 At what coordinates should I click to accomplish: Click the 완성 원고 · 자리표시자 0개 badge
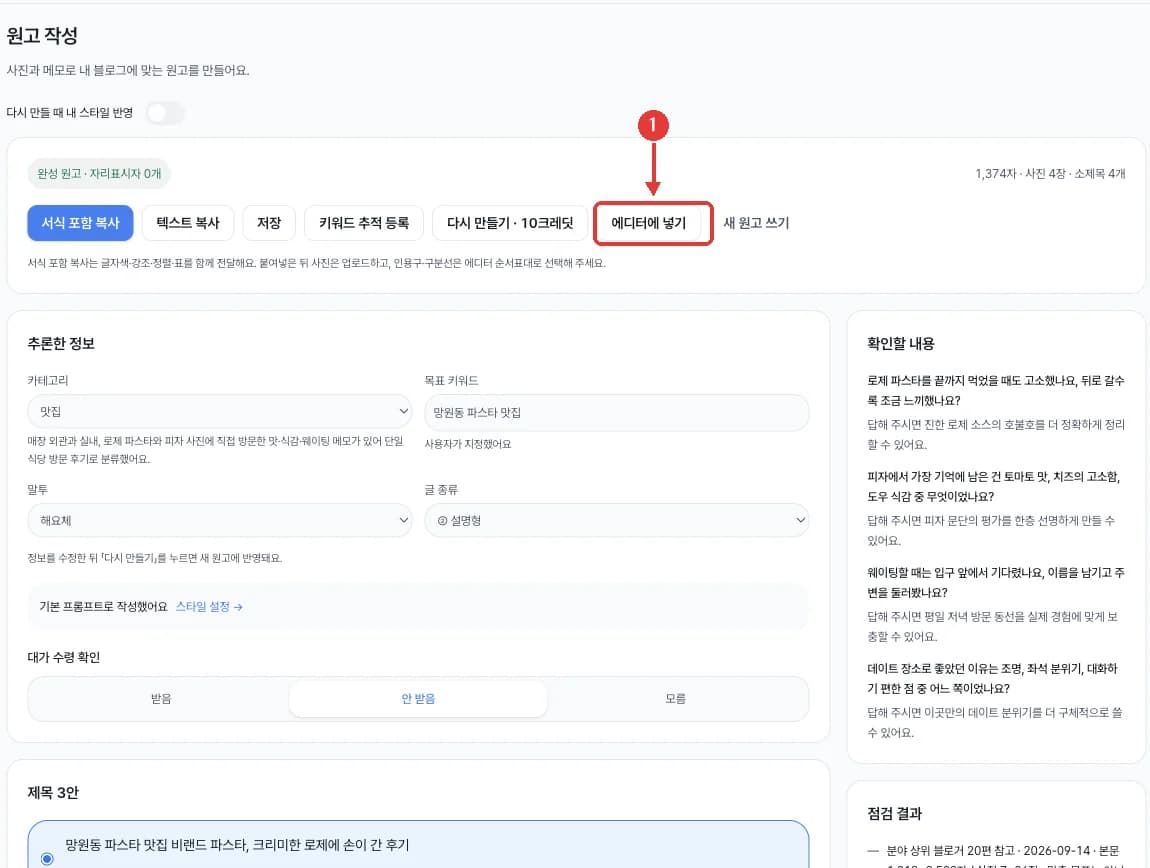(x=99, y=174)
